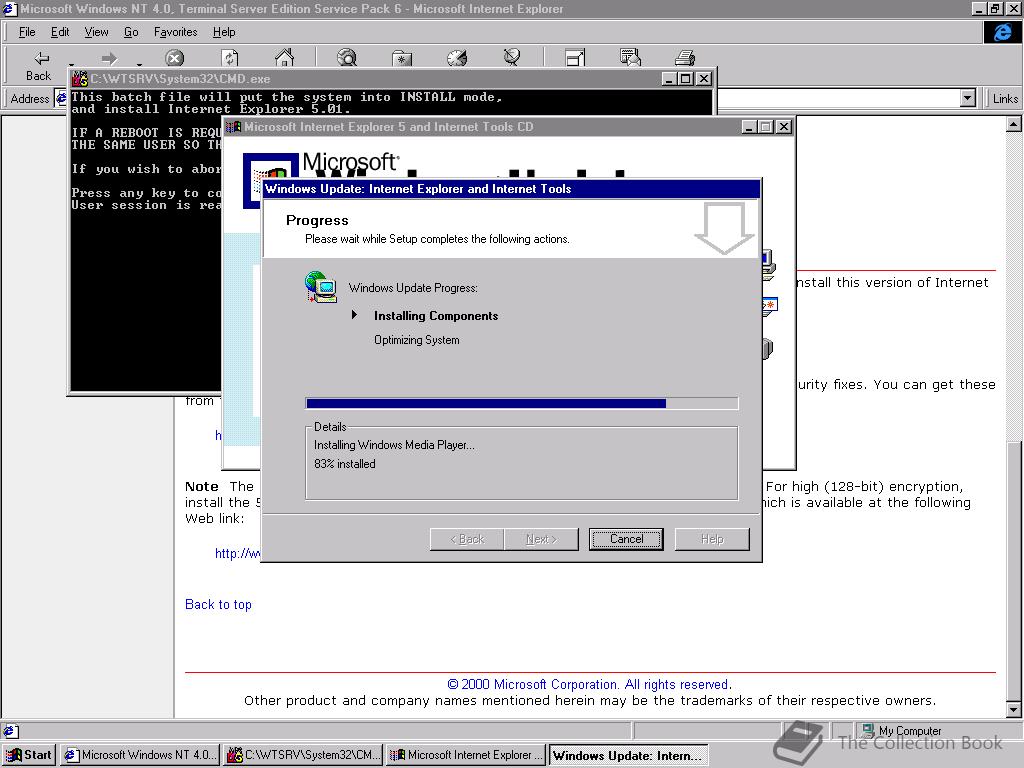Open the View menu
This screenshot has width=1024, height=768.
click(96, 32)
